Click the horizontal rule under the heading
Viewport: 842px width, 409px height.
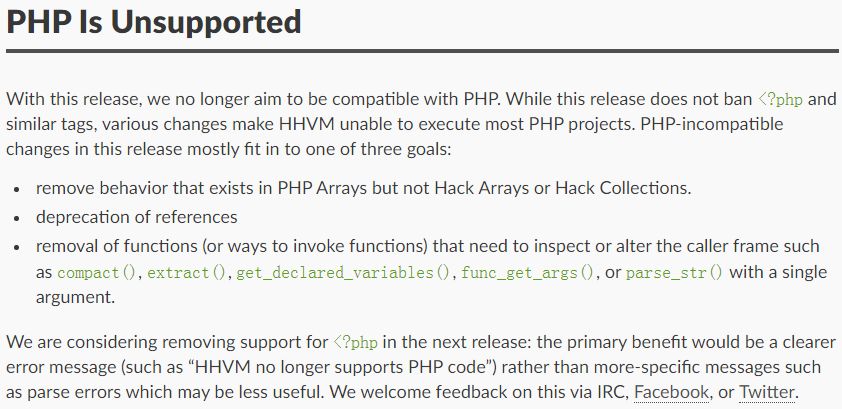tap(421, 49)
